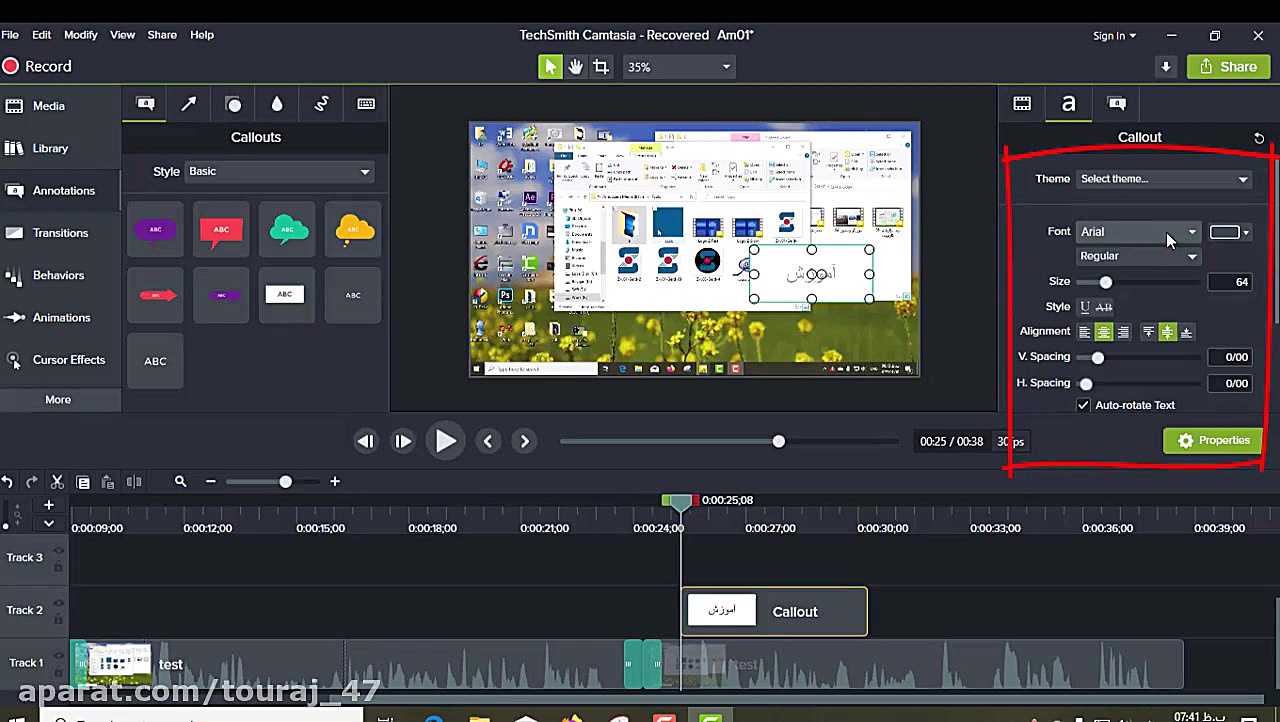
Task: Toggle the Auto-rotate Text checkbox
Action: point(1083,405)
